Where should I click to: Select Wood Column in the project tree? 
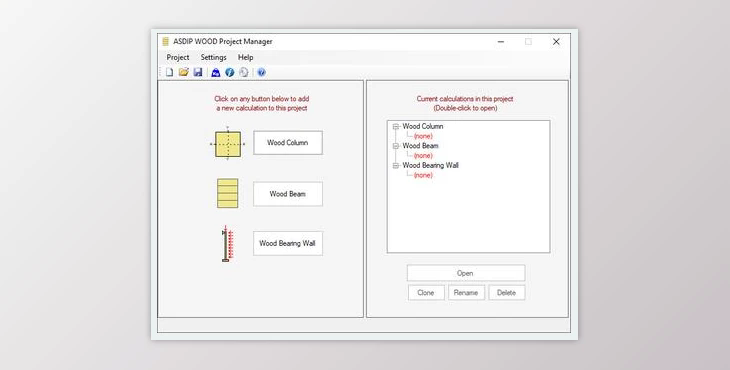point(423,126)
